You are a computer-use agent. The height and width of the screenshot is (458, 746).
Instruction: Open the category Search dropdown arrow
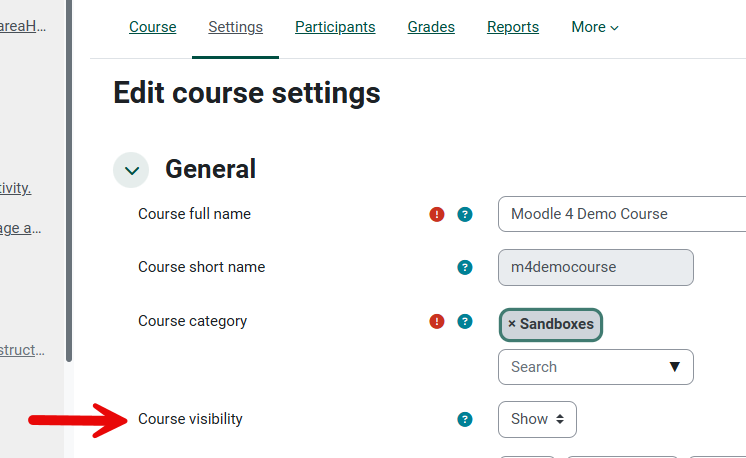675,367
